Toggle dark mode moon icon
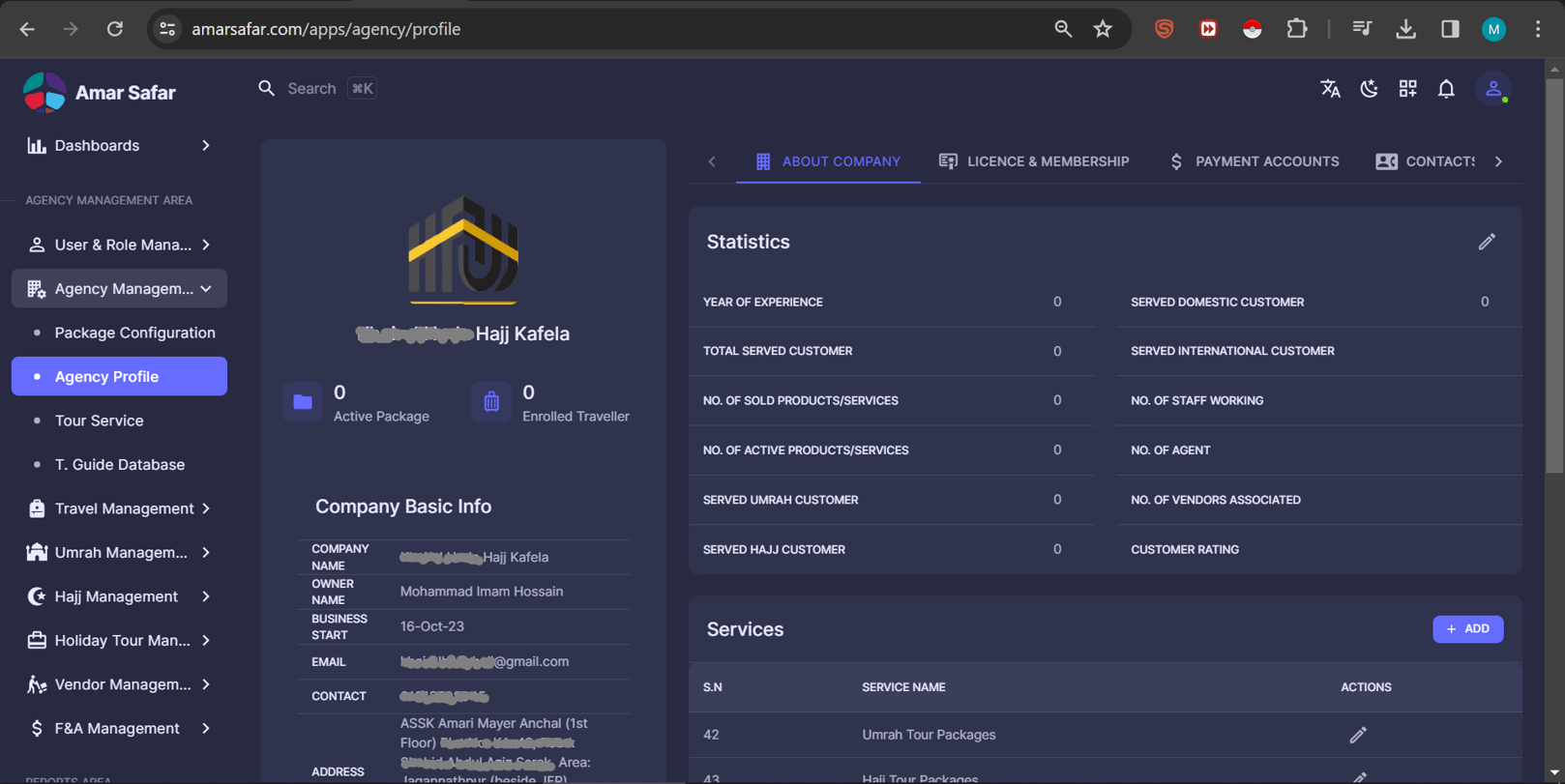This screenshot has width=1565, height=784. click(1369, 89)
